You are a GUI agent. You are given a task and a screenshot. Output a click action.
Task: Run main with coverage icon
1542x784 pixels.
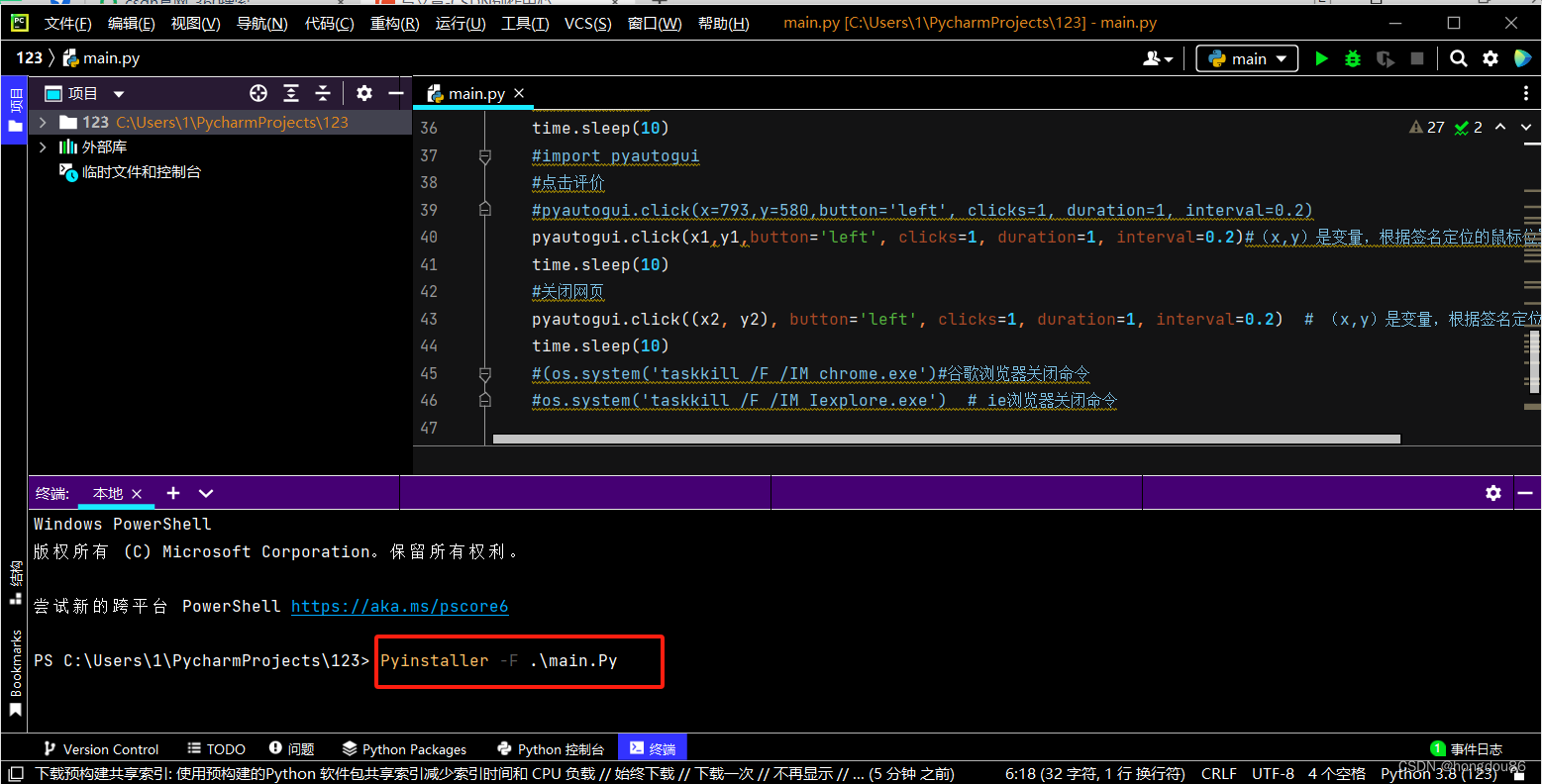(1385, 58)
